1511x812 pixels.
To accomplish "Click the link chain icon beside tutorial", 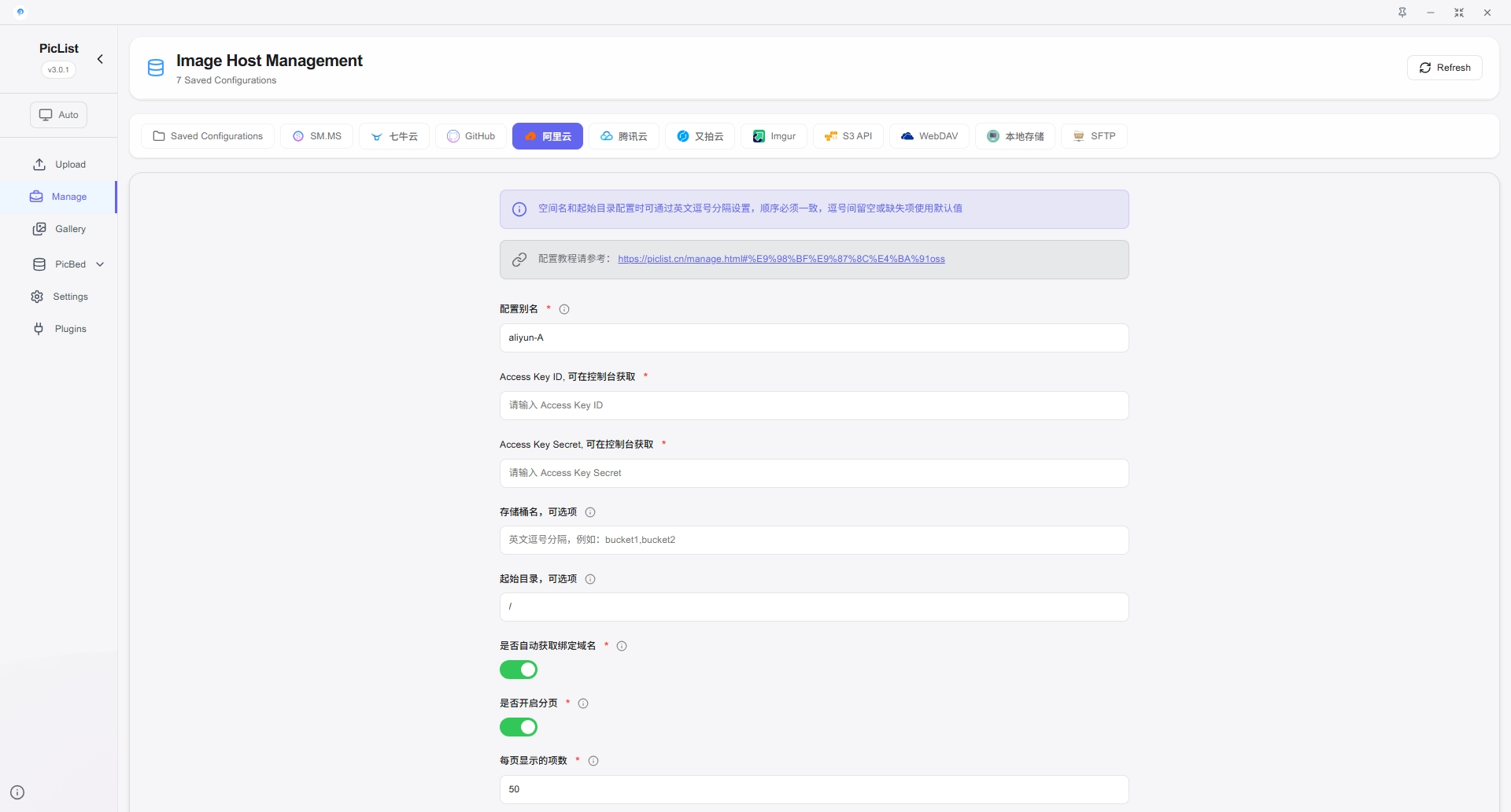I will click(519, 260).
